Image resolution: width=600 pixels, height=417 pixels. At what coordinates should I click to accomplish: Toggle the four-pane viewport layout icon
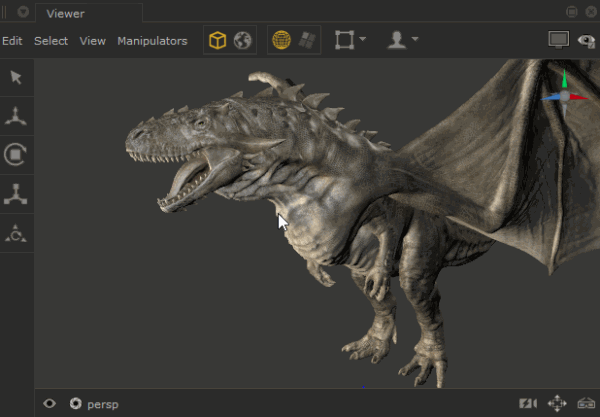(x=308, y=41)
